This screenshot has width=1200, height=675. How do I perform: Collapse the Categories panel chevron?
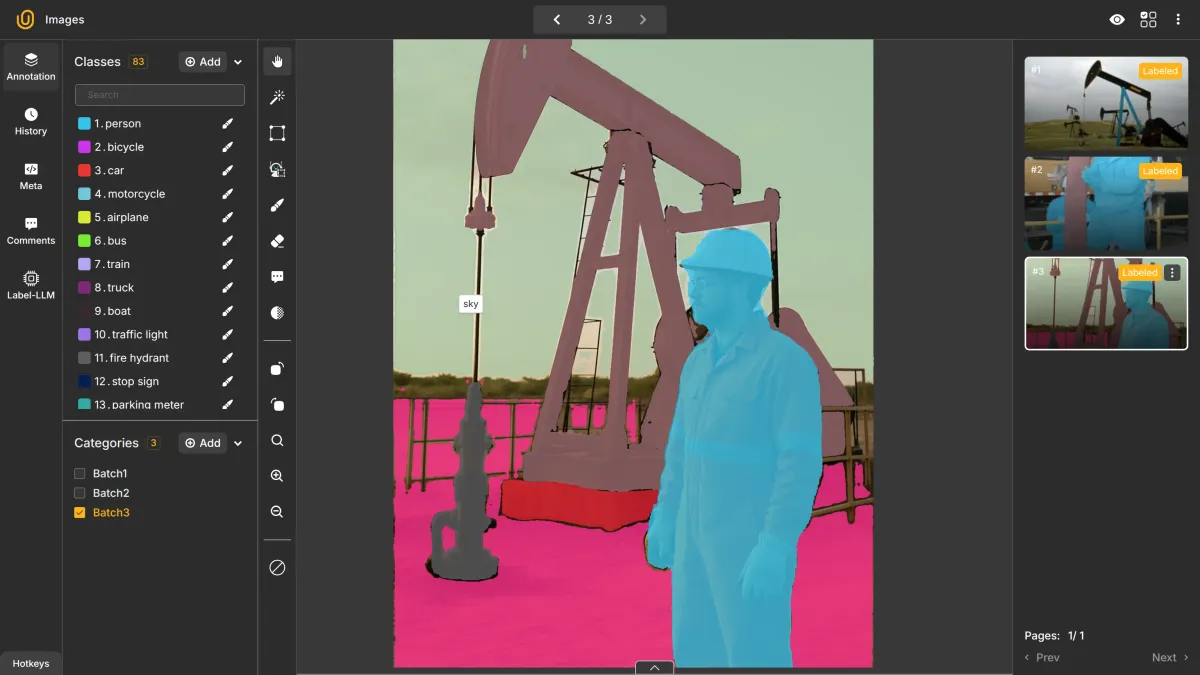(x=238, y=443)
